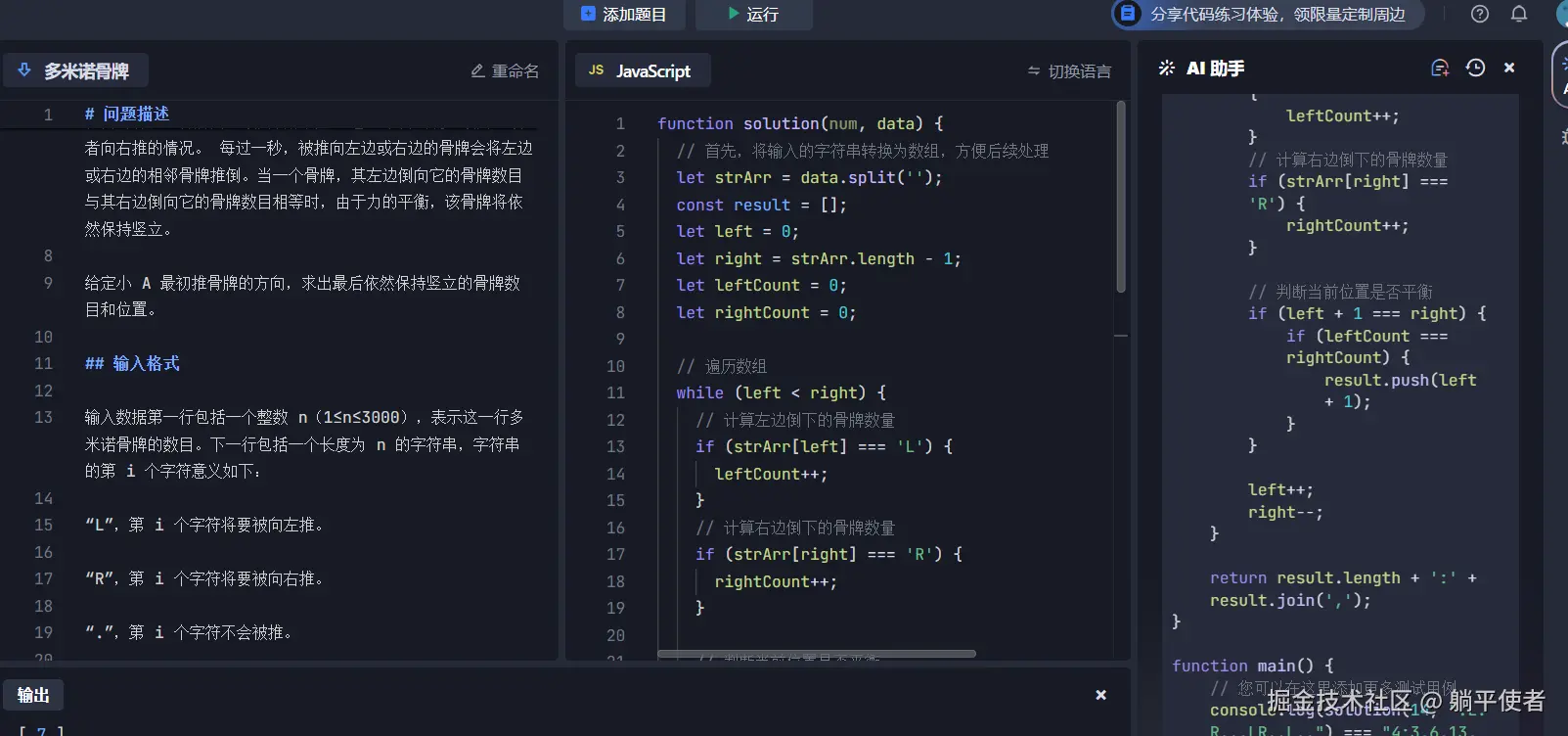Open AI assistant history clock icon
Screen dimensions: 1568x736
1476,68
